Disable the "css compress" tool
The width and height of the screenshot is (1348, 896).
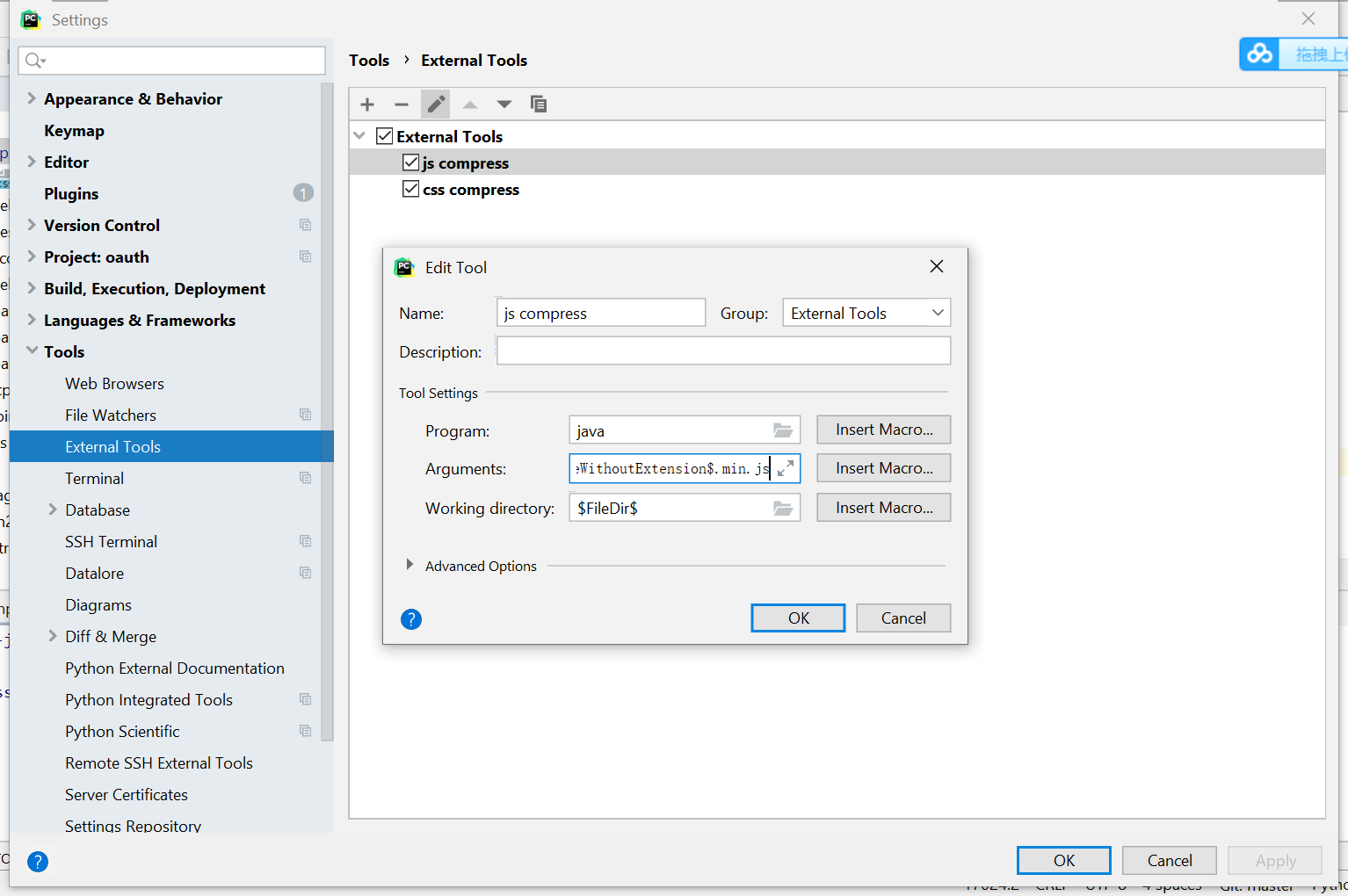410,188
